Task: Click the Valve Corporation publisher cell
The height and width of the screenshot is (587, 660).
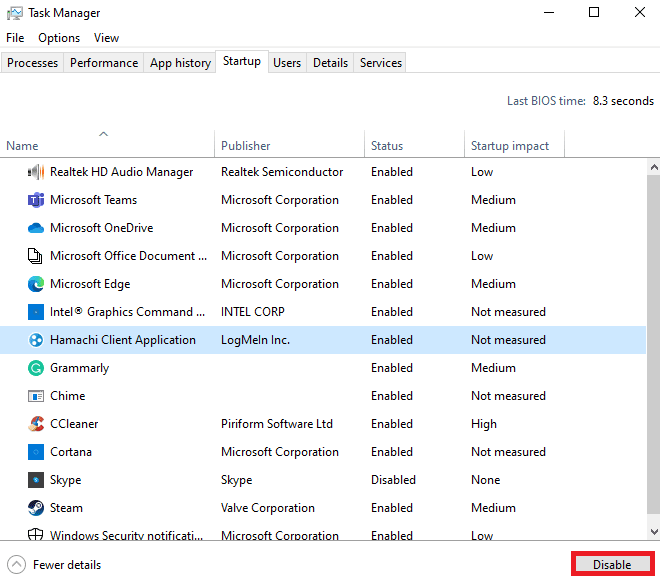Action: [268, 508]
